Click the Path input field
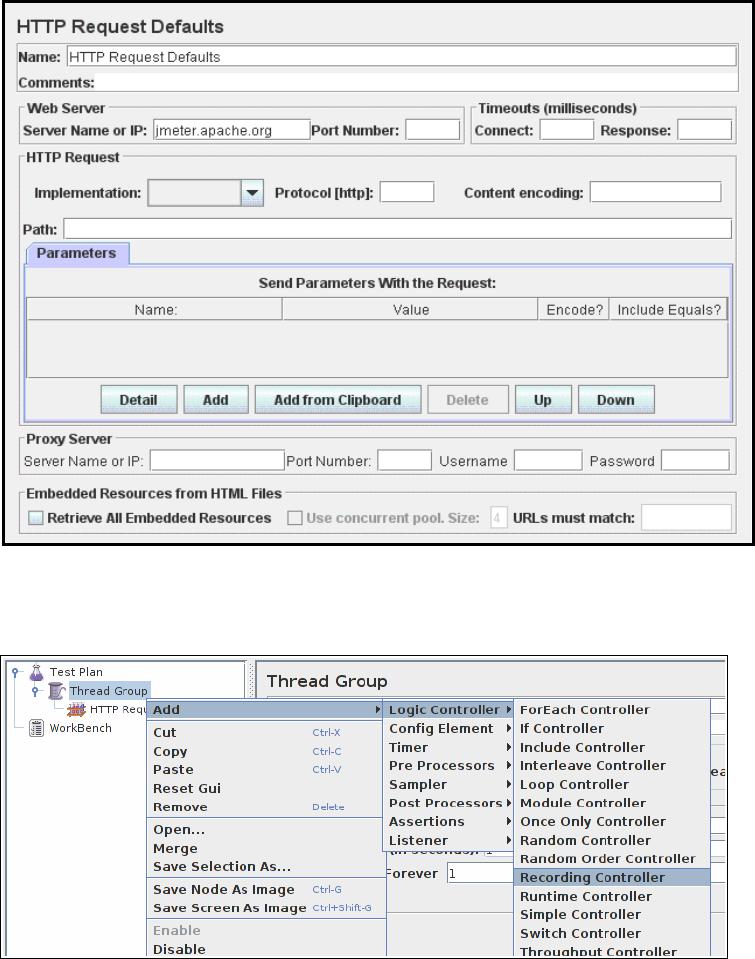Screen dimensions: 755x959 coord(397,229)
